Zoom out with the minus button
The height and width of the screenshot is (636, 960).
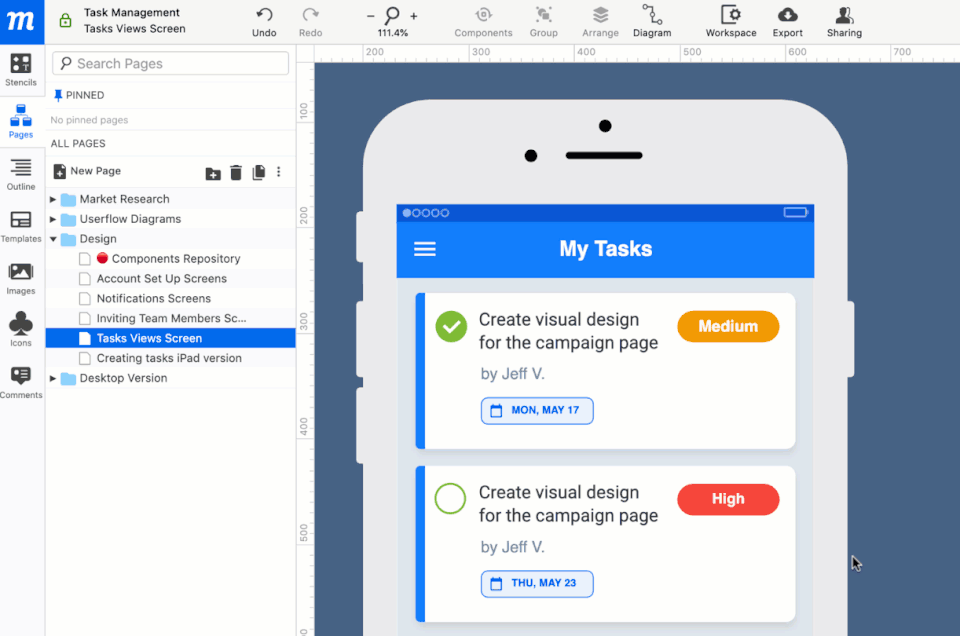point(370,17)
